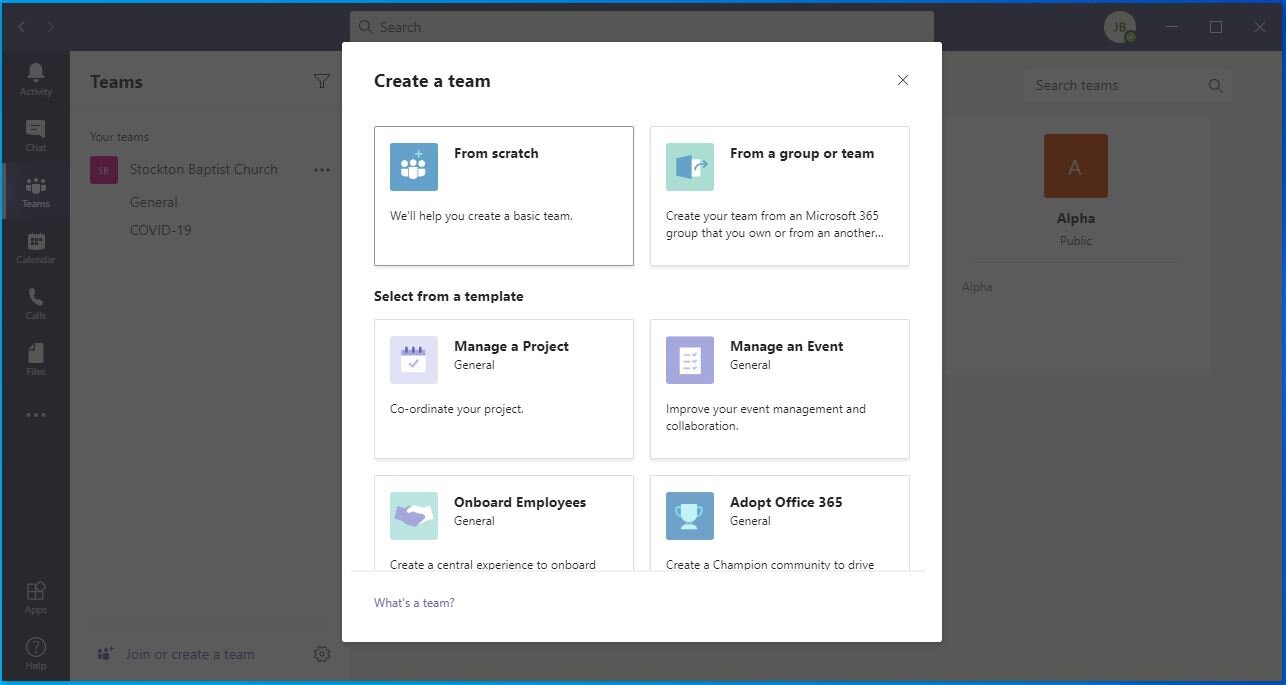
Task: Click 'We'll help you create a basic team.'
Action: coord(481,215)
